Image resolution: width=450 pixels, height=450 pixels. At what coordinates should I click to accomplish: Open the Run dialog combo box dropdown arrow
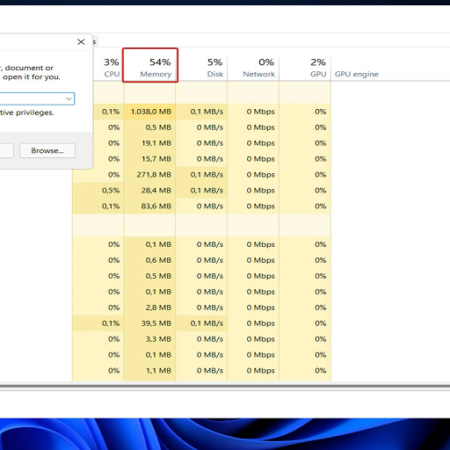(x=69, y=99)
